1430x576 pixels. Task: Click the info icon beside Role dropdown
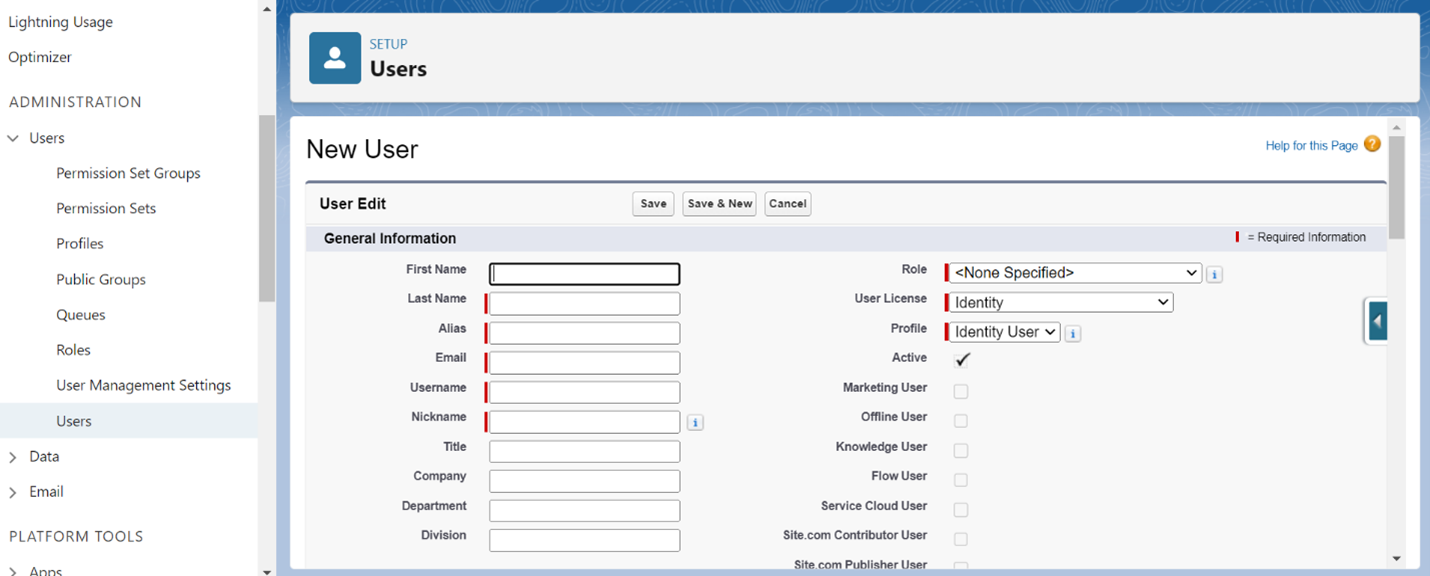1213,274
